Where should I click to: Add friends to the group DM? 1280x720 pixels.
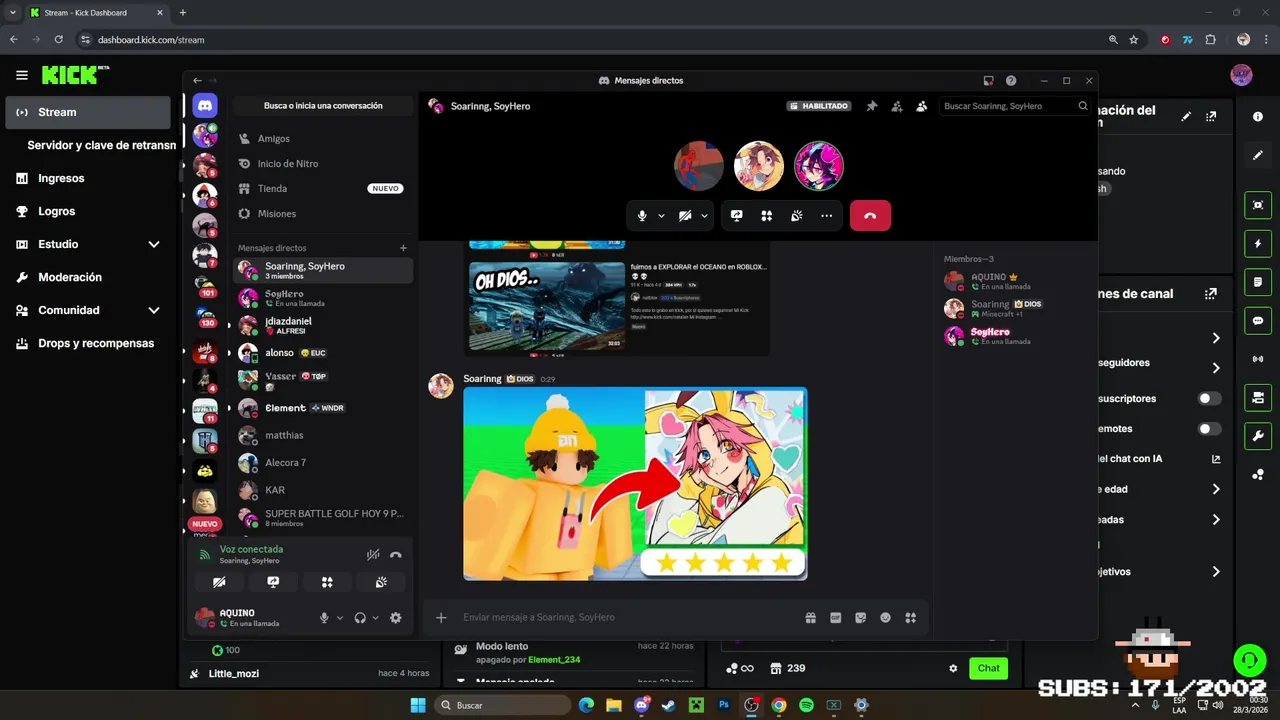(897, 106)
